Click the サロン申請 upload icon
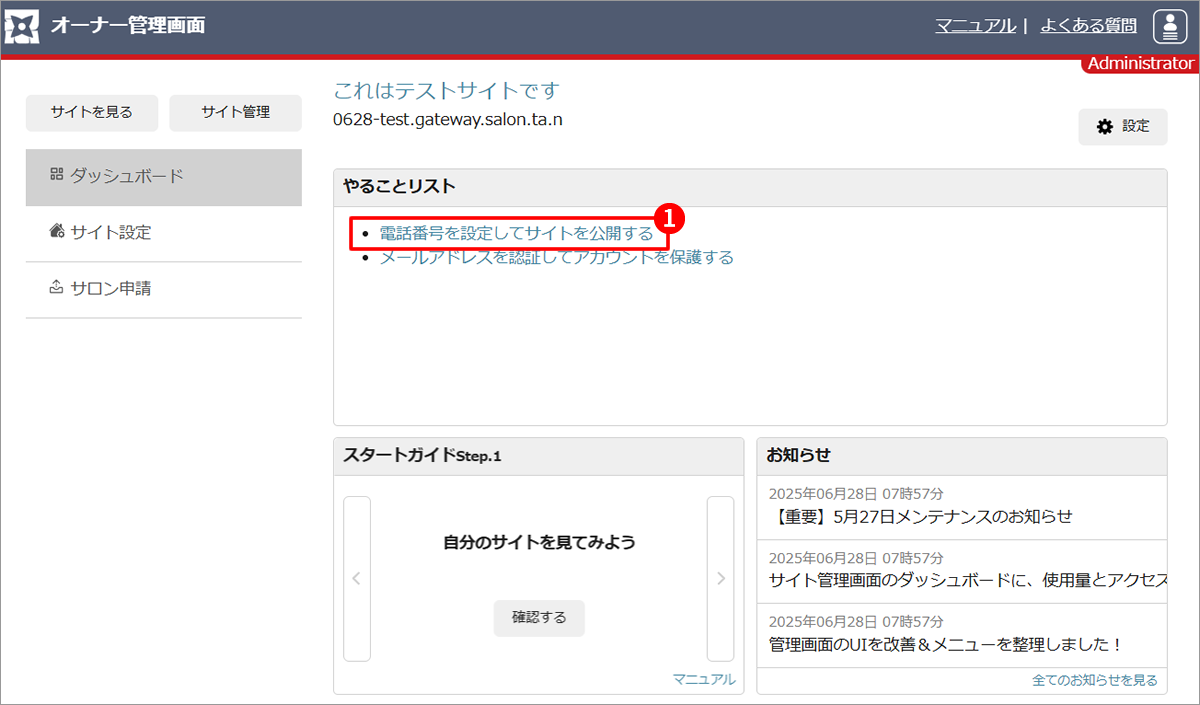Viewport: 1200px width, 705px height. (x=56, y=288)
